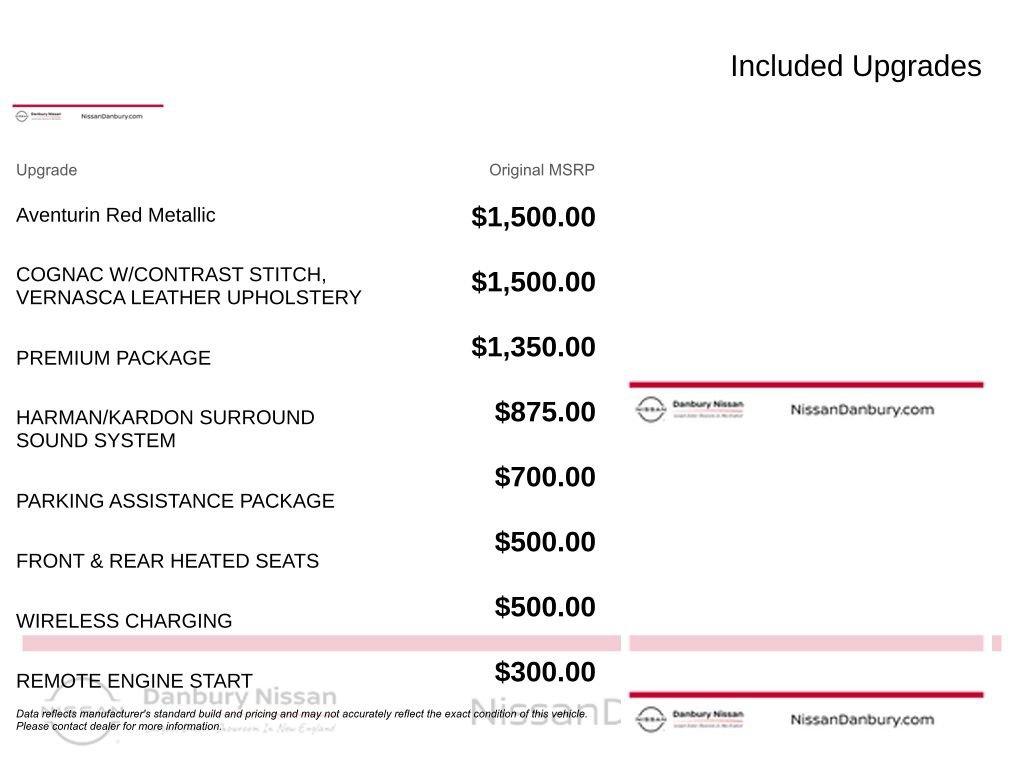This screenshot has width=1024, height=768.
Task: Click the Danbury Nissan text in middle banner
Action: pyautogui.click(x=708, y=405)
